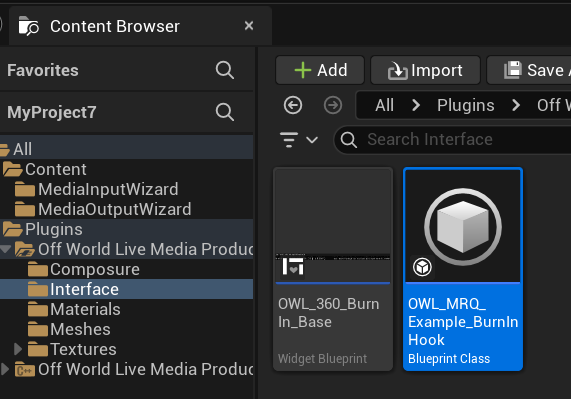This screenshot has width=571, height=399.
Task: Select the All root folder
Action: [x=126, y=149]
